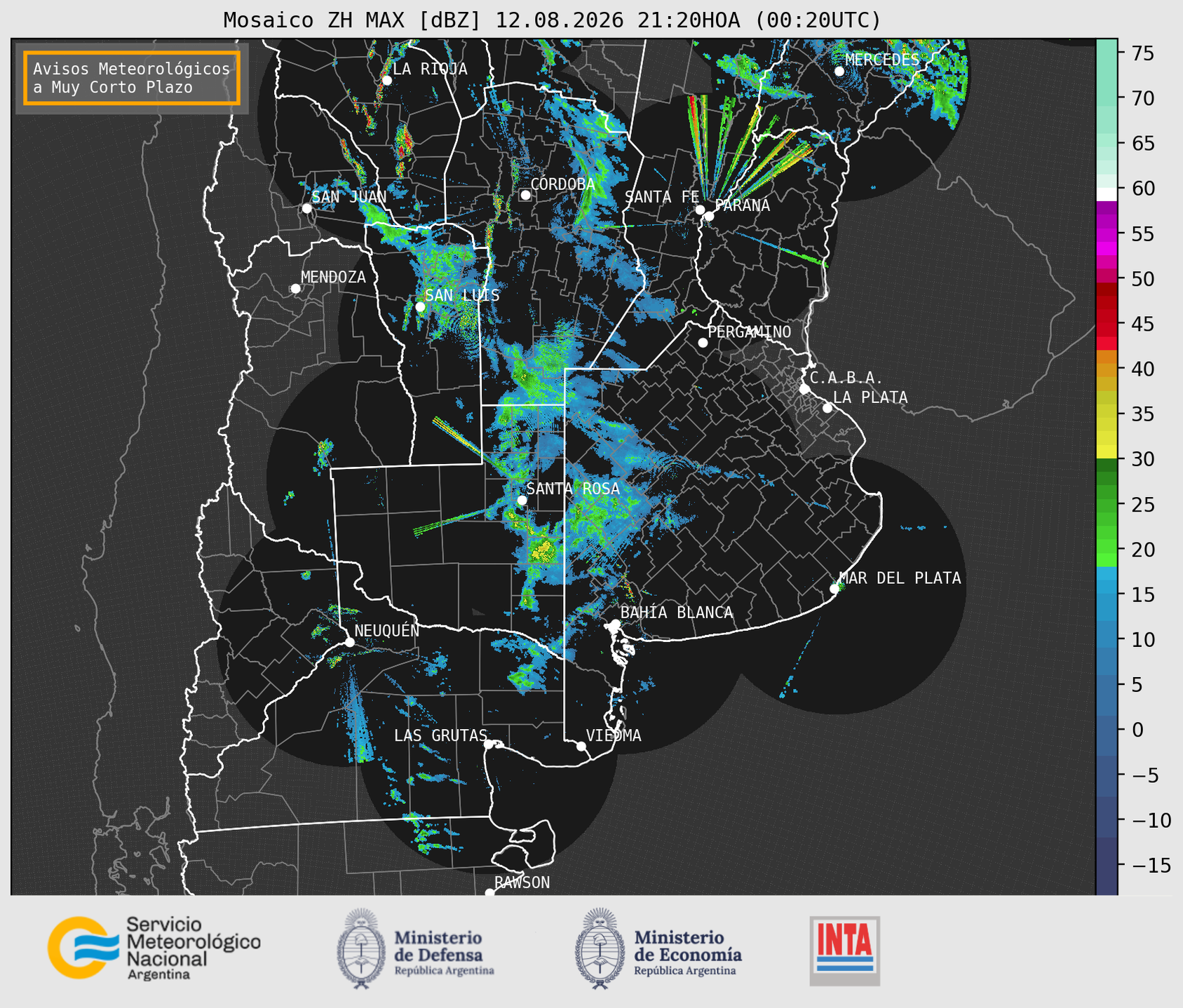Click the Servicio Meteorológico Nacional logo

coord(154,948)
